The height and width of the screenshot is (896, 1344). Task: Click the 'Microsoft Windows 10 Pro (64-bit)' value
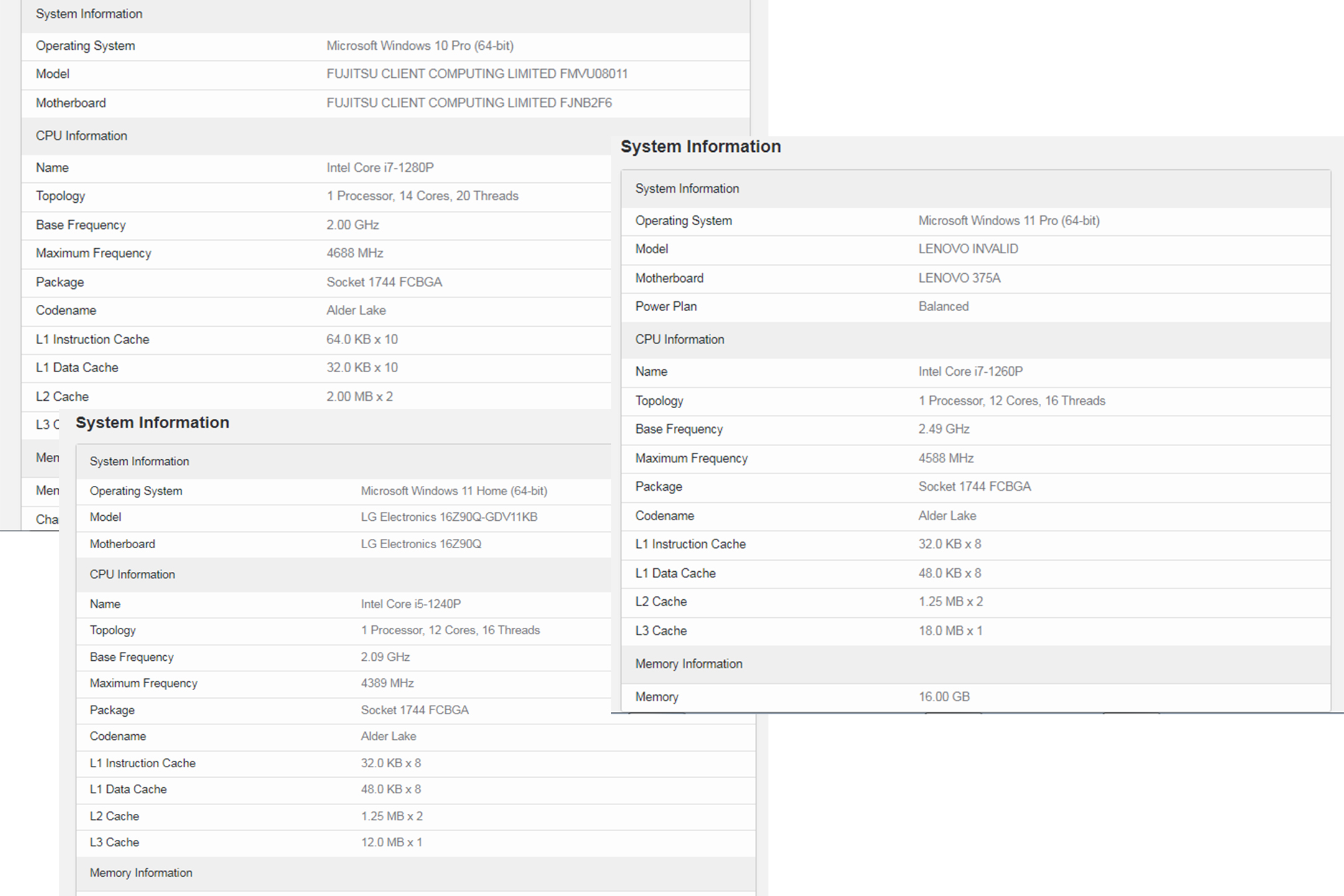coord(420,46)
